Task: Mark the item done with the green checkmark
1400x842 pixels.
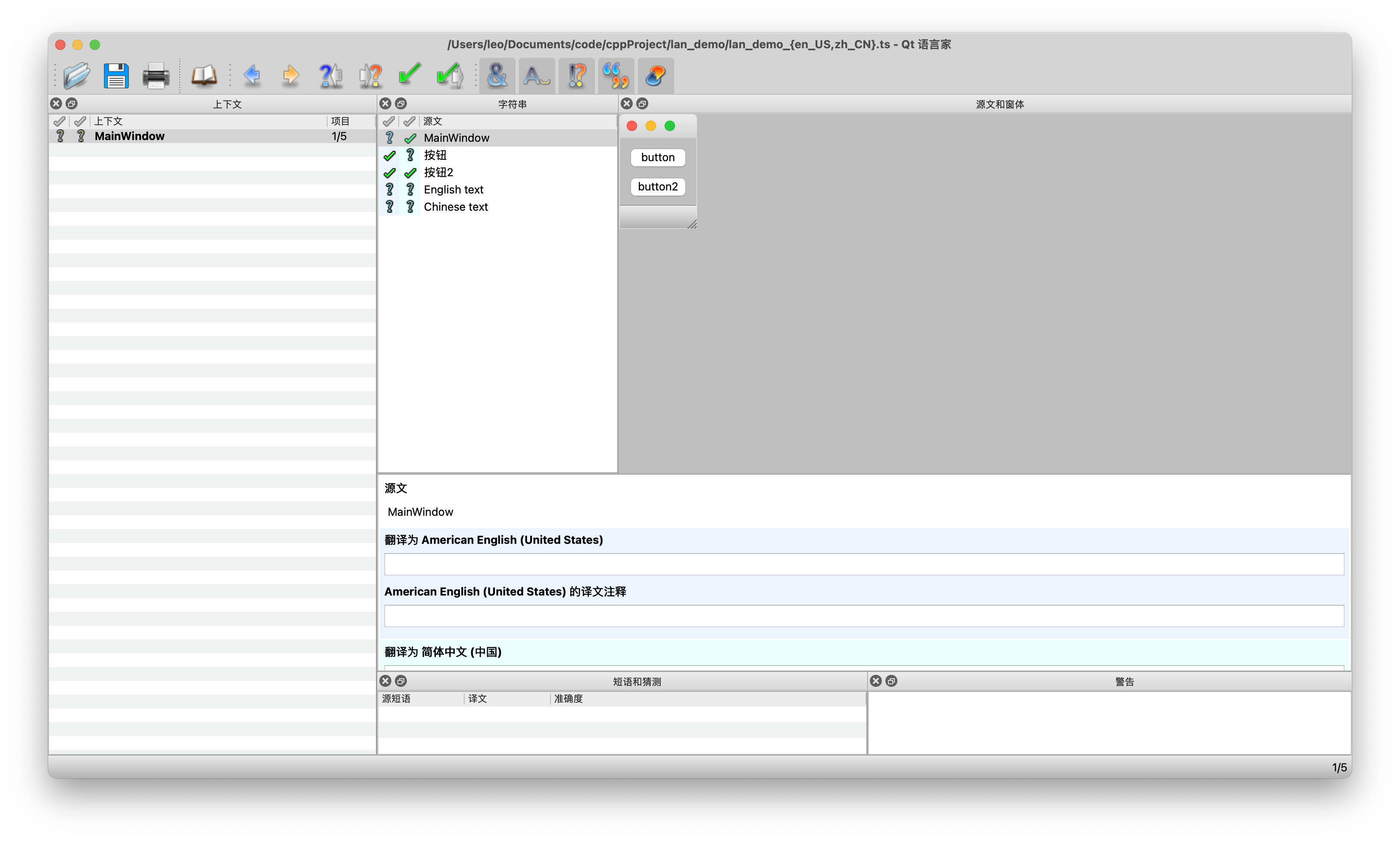Action: coord(410,75)
